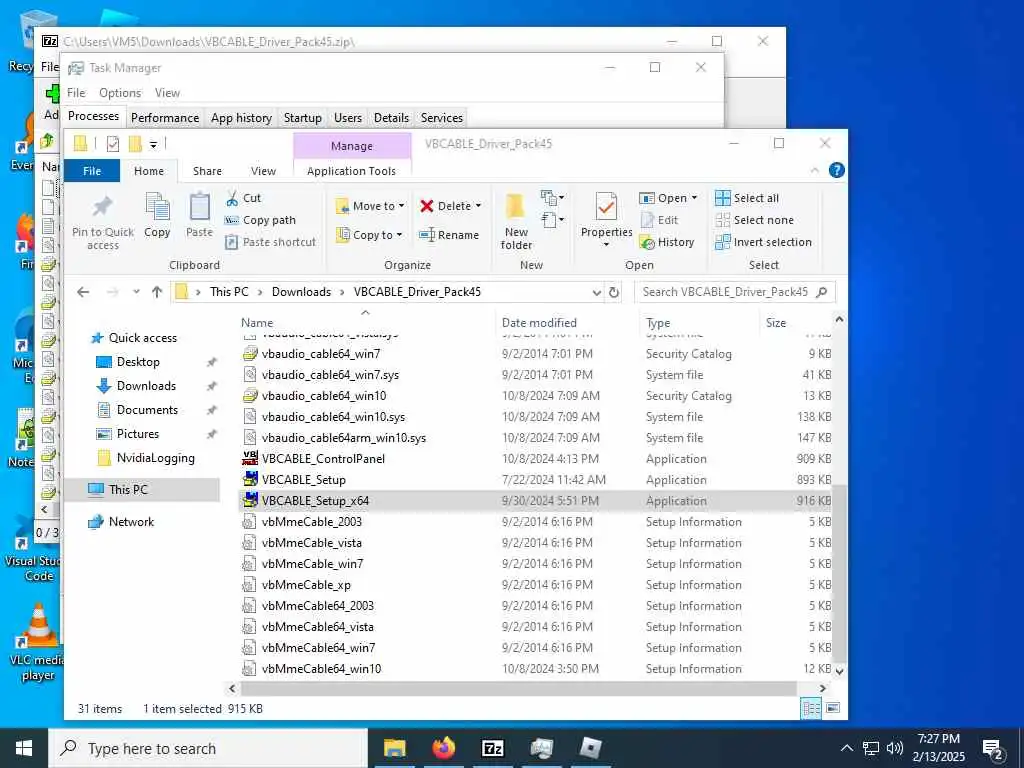Click Invert selection in ribbon
This screenshot has height=768, width=1024.
pos(763,242)
